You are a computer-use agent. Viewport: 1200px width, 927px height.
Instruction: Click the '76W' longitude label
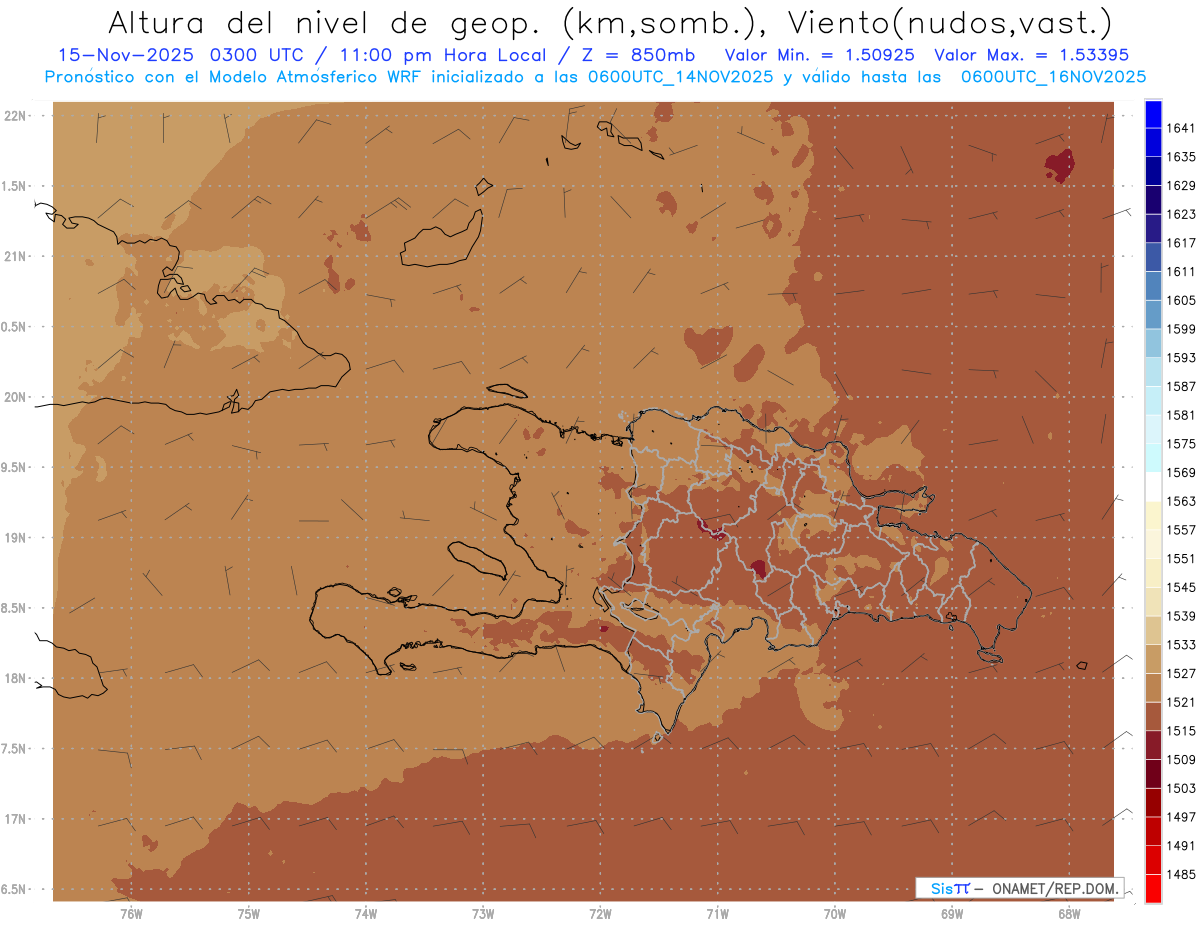point(131,913)
